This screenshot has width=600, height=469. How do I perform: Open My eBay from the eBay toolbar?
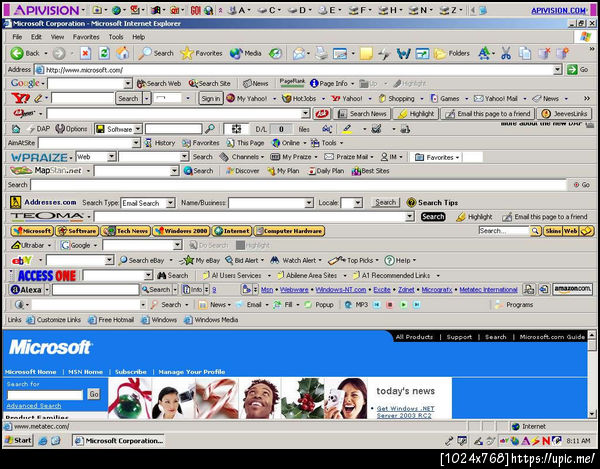(199, 261)
